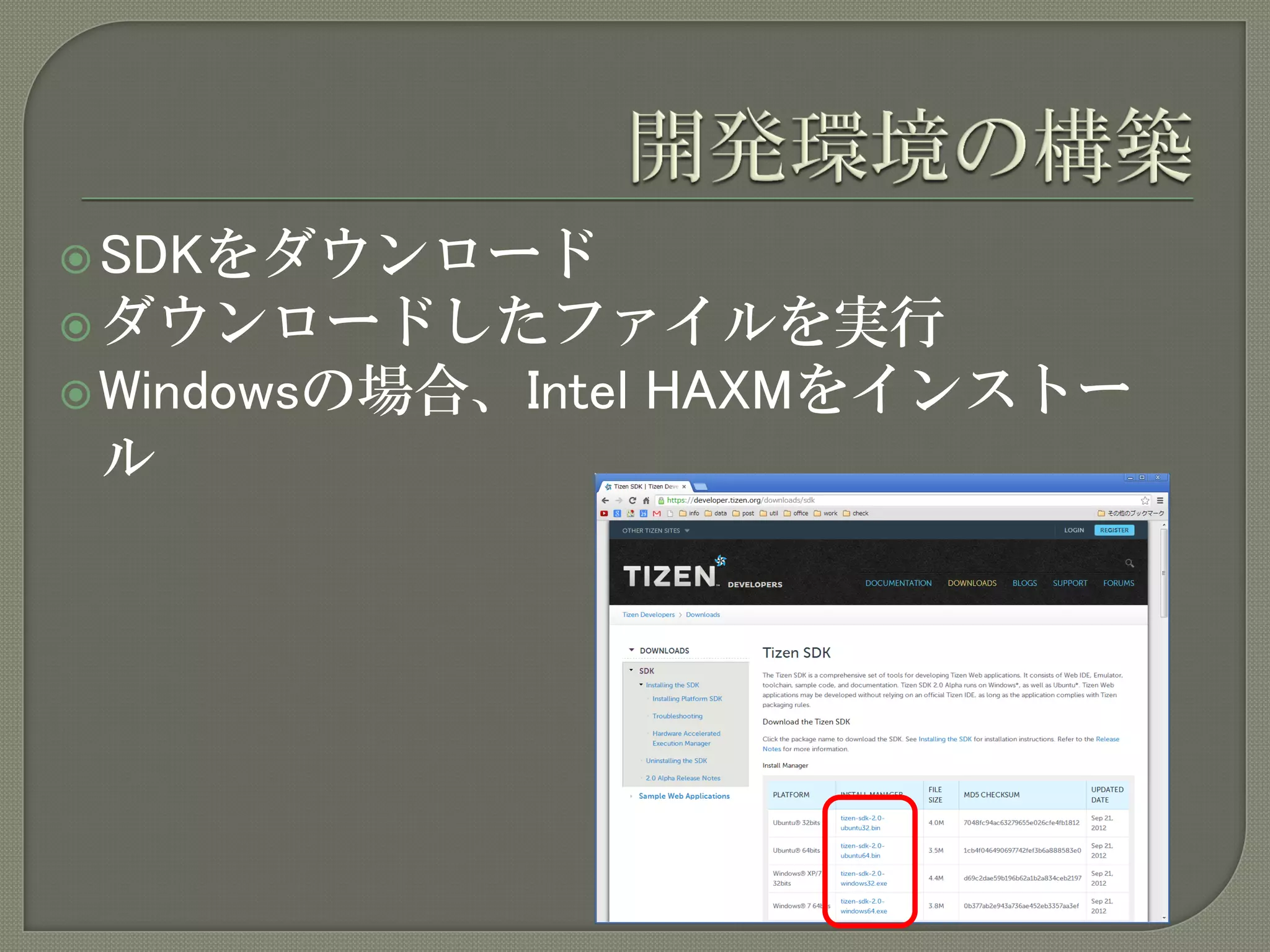Image resolution: width=1270 pixels, height=952 pixels.
Task: Select the Tizen SDK browser tab
Action: click(646, 487)
